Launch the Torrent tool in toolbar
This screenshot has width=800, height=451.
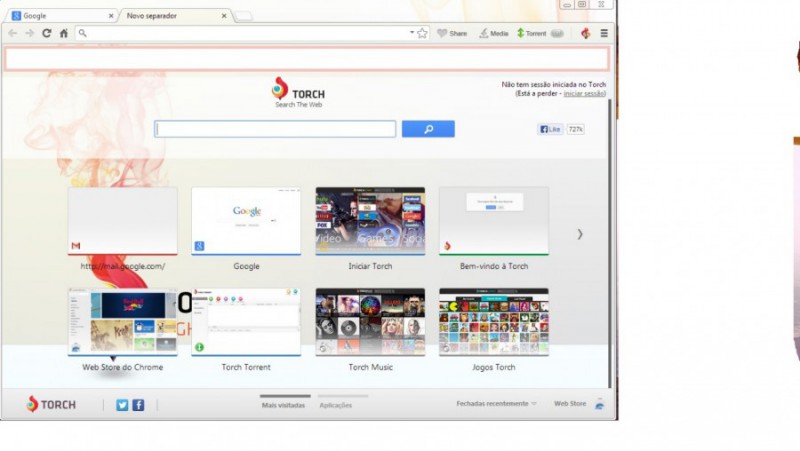531,33
